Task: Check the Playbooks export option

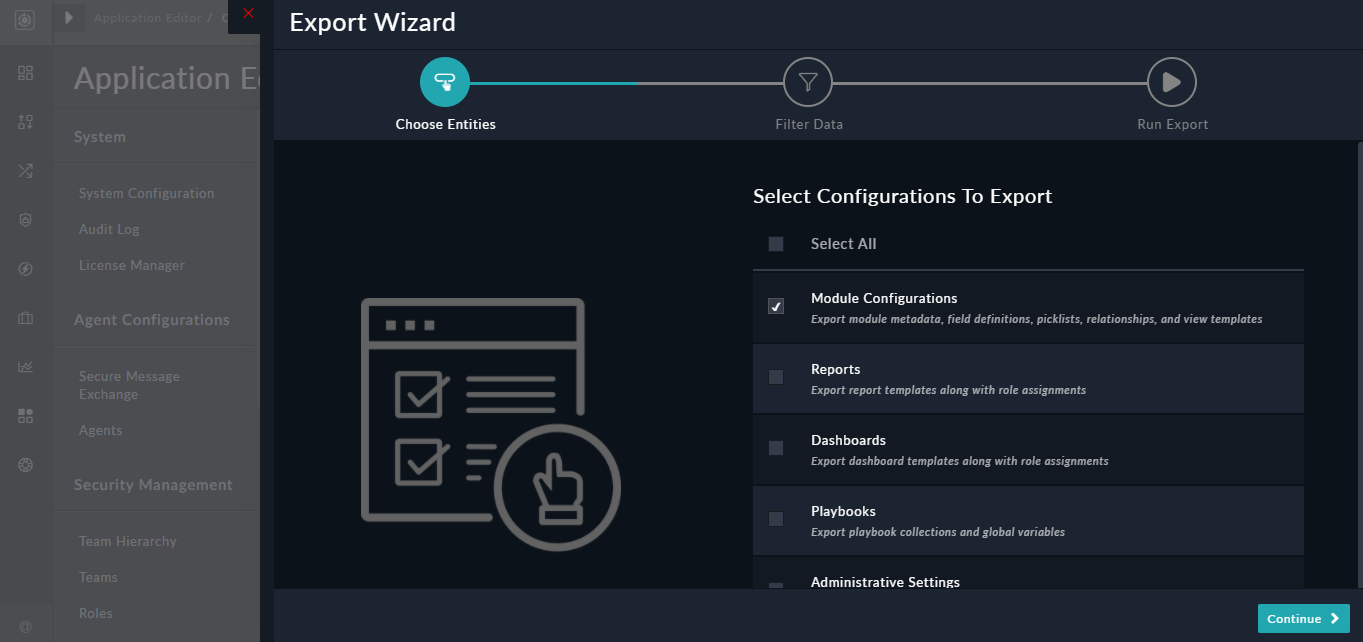Action: pyautogui.click(x=775, y=519)
